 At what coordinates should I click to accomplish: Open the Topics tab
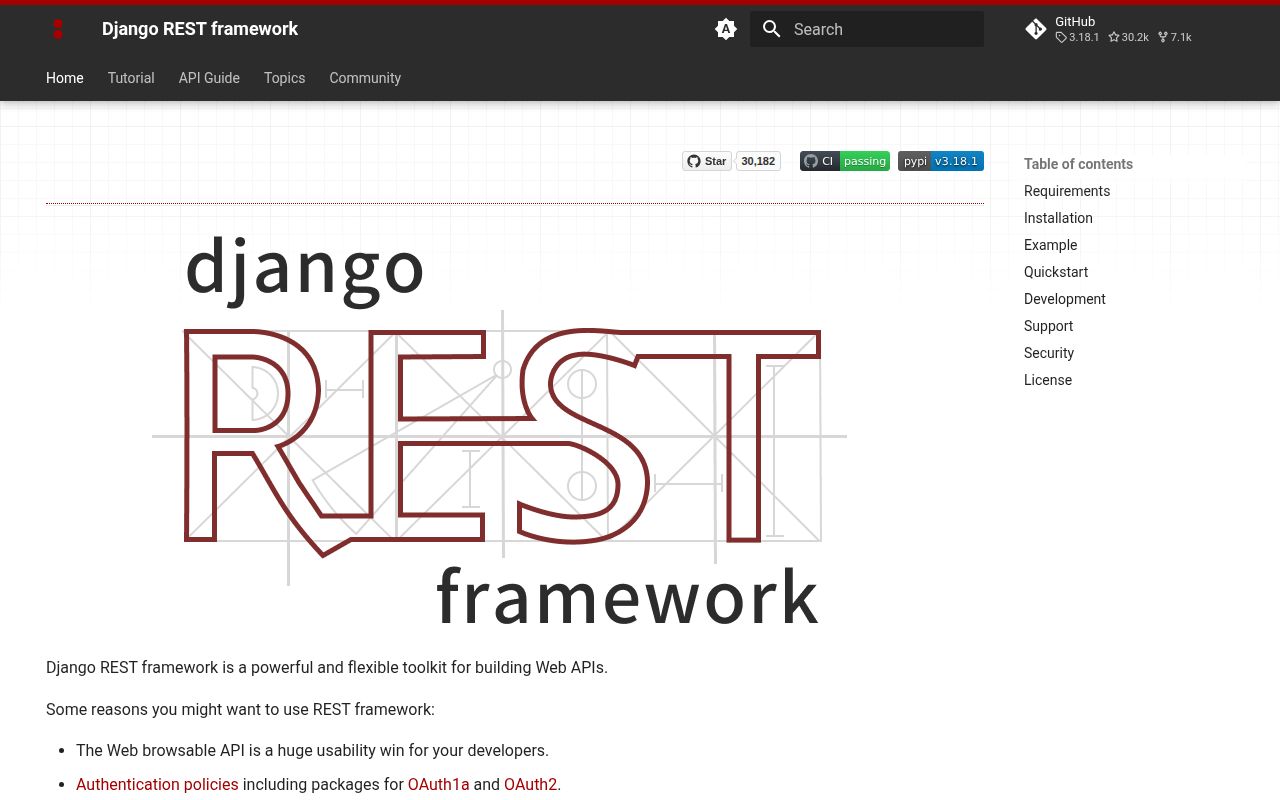click(285, 78)
